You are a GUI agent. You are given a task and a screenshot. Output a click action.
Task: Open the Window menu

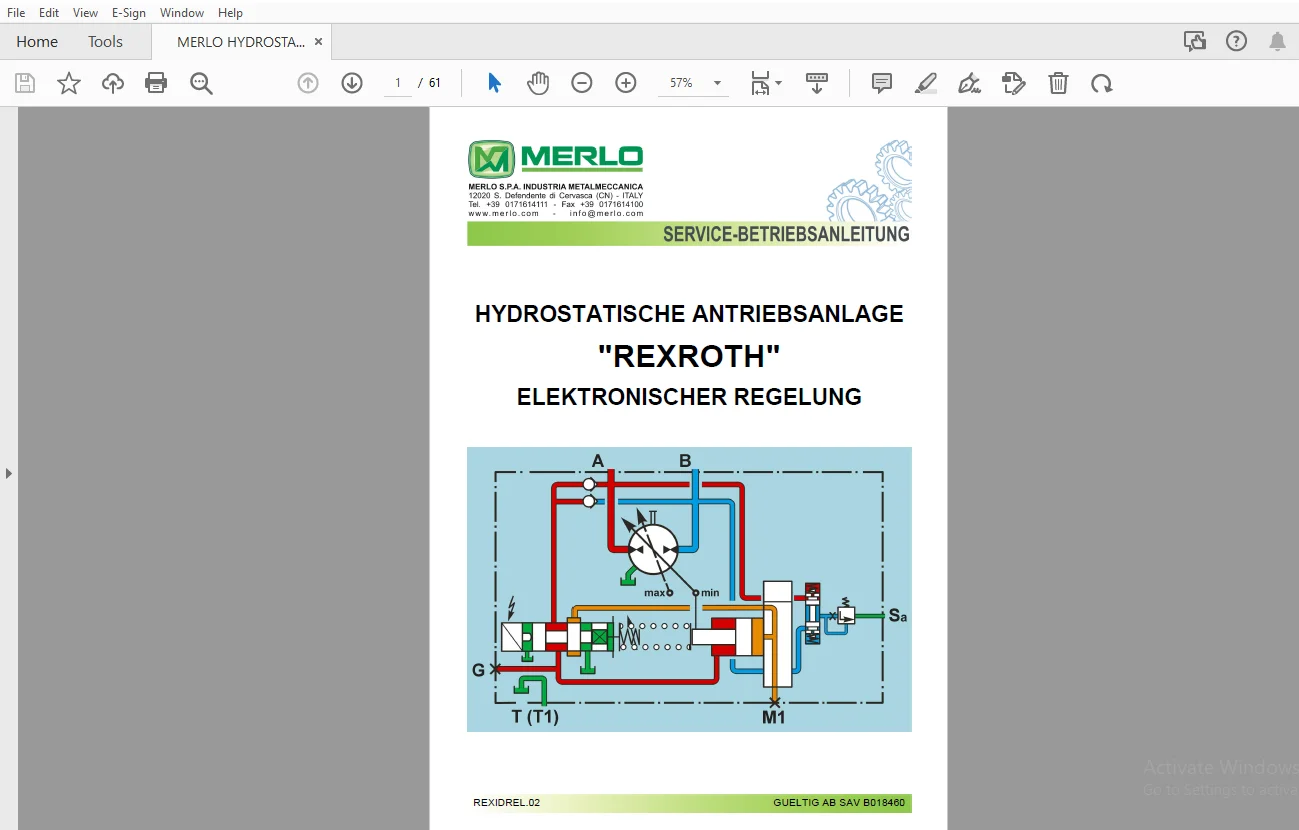(x=182, y=13)
